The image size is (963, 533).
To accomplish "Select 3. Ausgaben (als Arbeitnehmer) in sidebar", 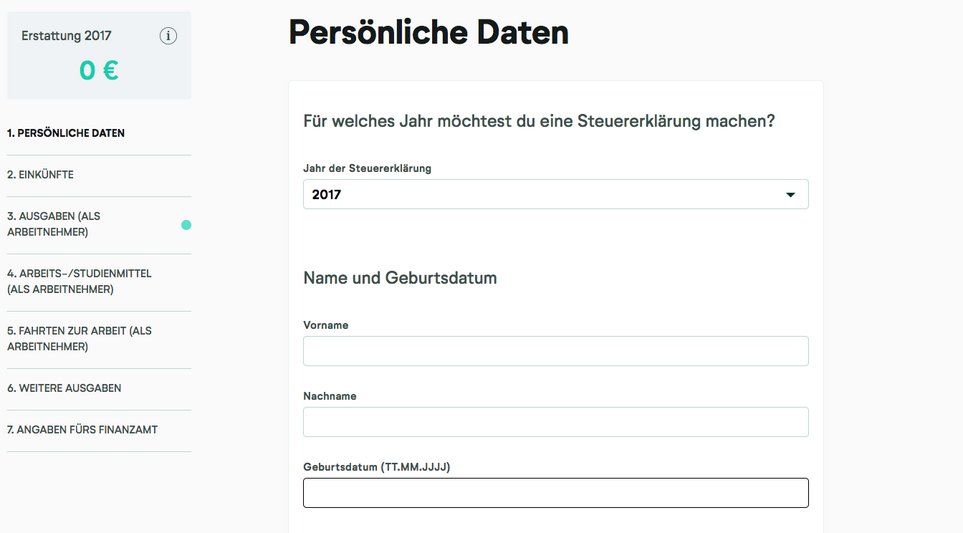I will (x=54, y=224).
